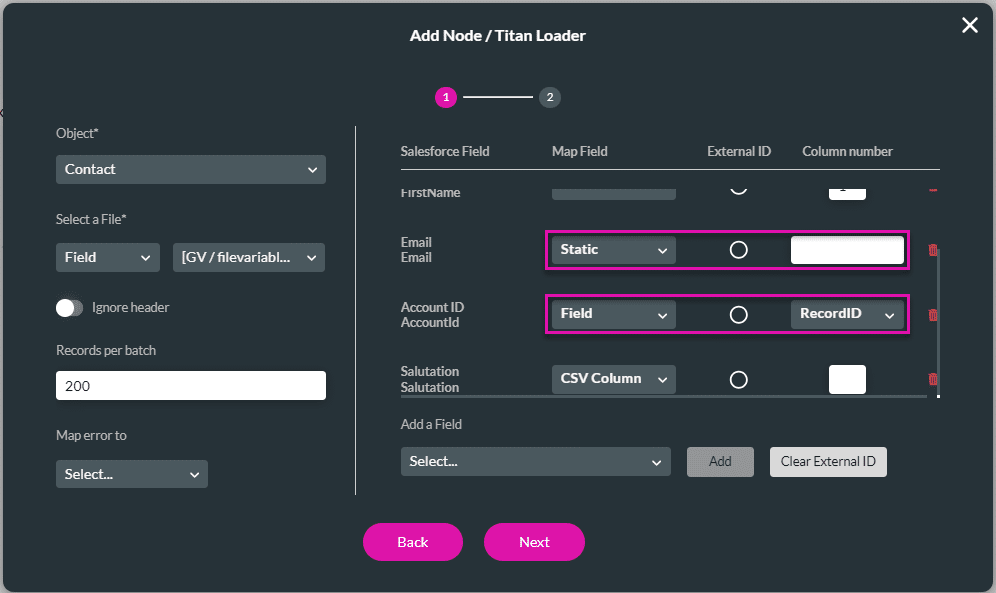Click trash icon for Account ID row
The image size is (996, 593).
point(933,315)
